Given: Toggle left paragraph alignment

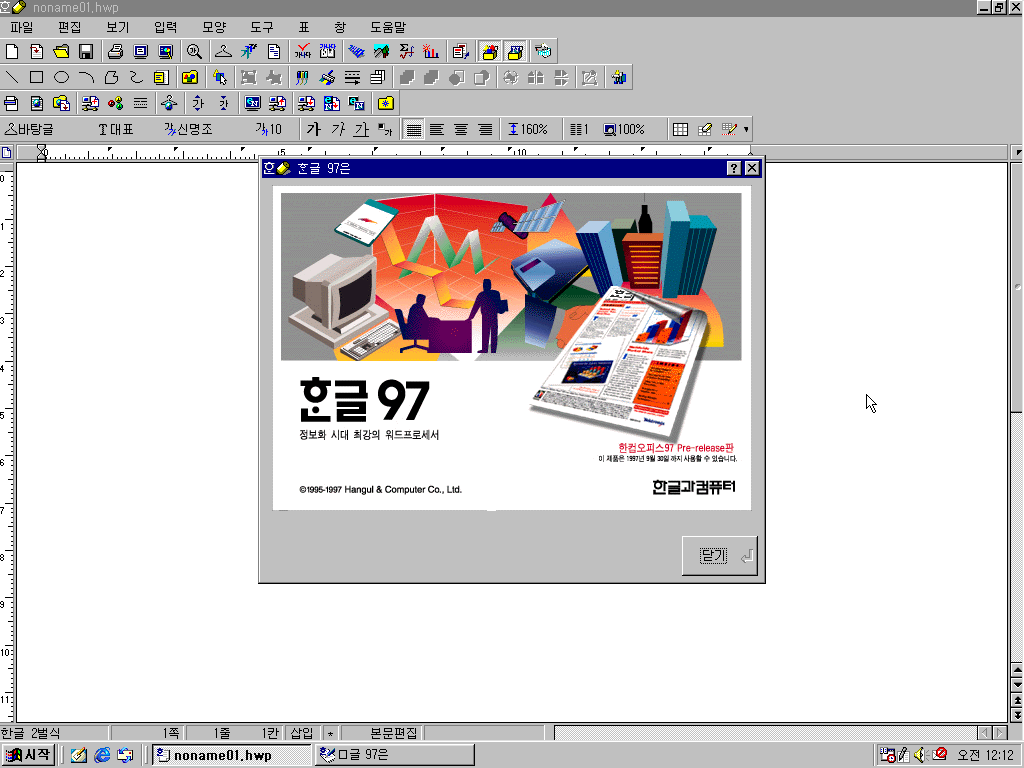Looking at the screenshot, I should point(437,129).
